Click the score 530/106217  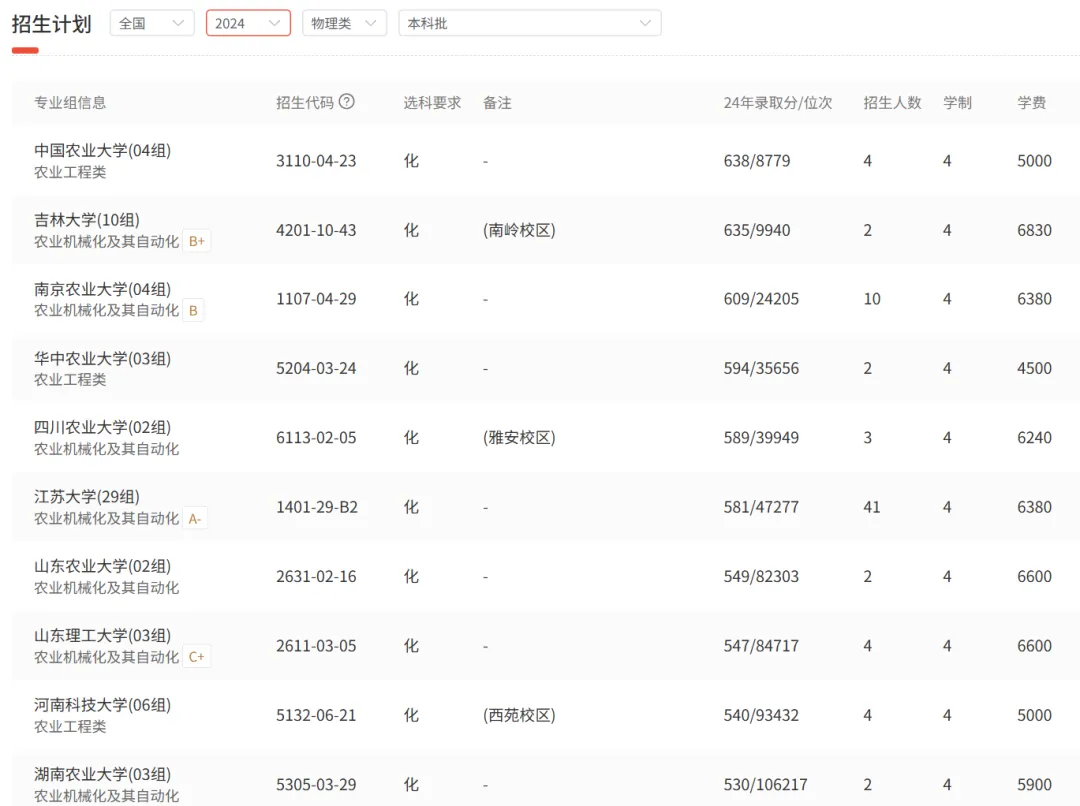(x=765, y=785)
